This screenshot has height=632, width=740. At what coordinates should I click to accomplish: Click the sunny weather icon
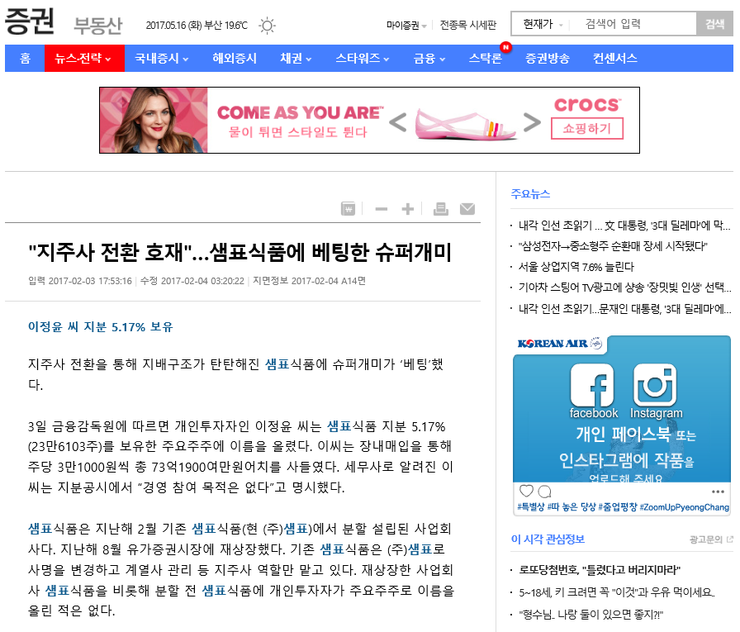pyautogui.click(x=267, y=25)
